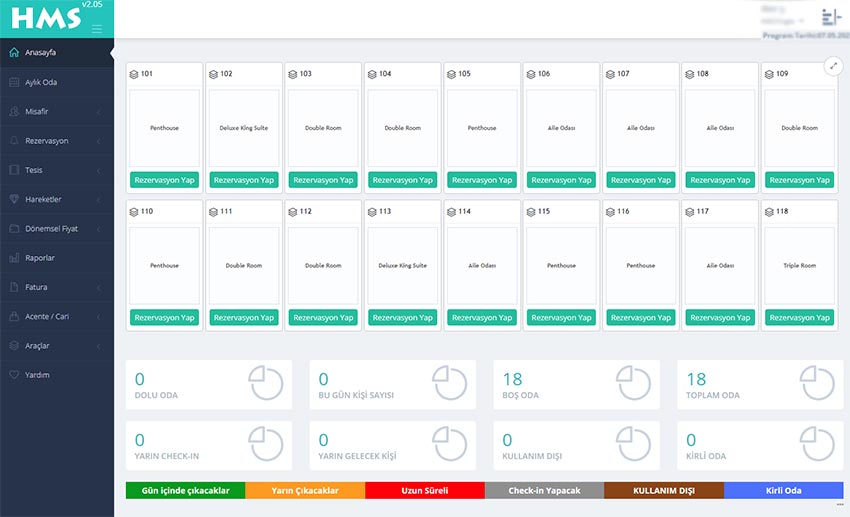The height and width of the screenshot is (517, 850).
Task: Open the Raporlar menu item
Action: click(x=57, y=258)
